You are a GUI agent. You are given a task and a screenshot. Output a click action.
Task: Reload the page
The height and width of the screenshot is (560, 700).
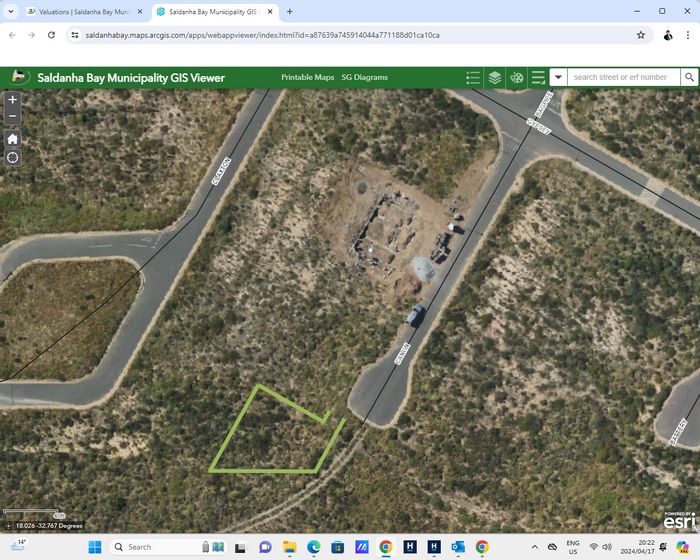coord(51,35)
